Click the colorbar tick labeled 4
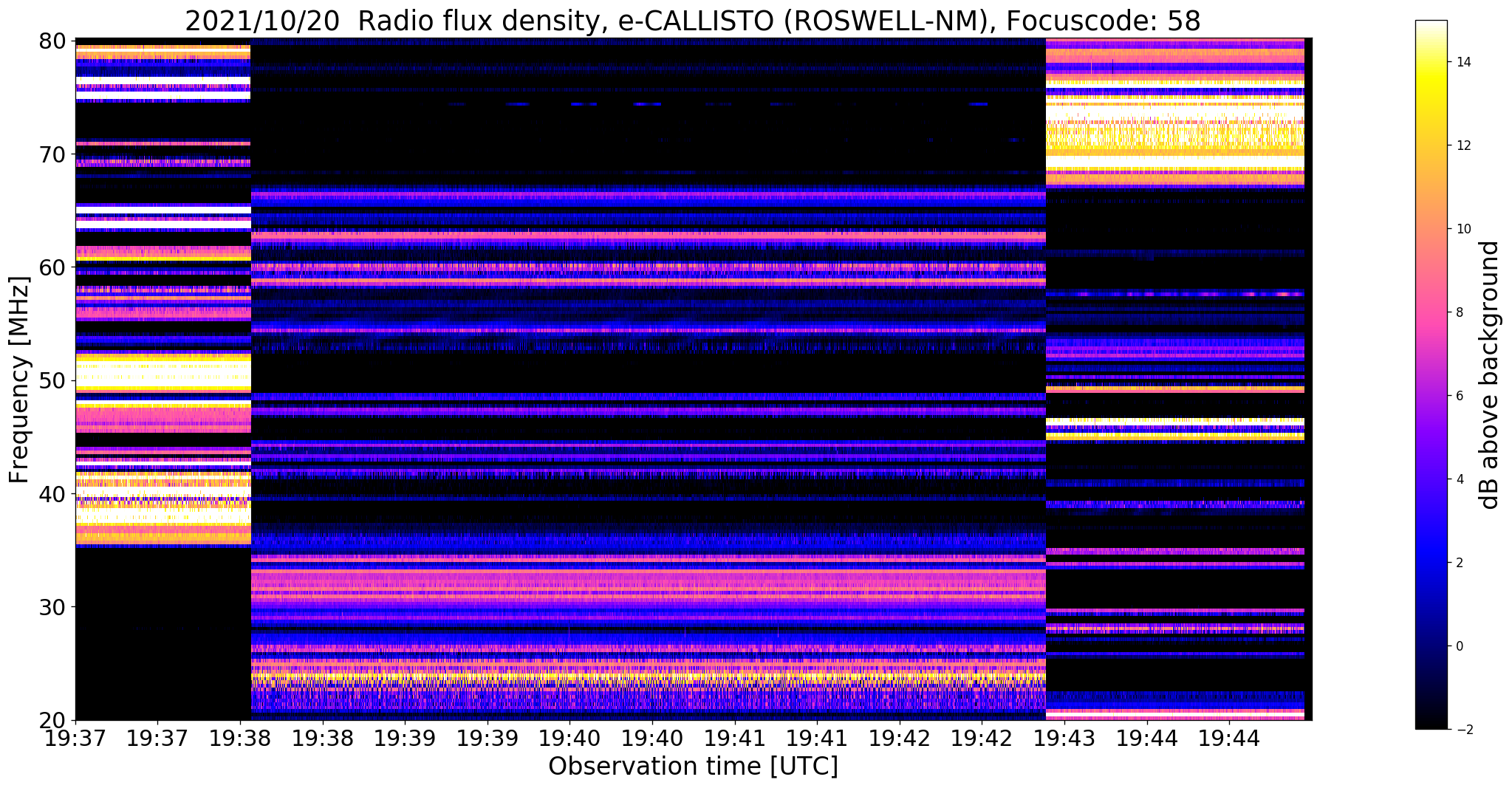The width and height of the screenshot is (1512, 788). pos(1460,479)
